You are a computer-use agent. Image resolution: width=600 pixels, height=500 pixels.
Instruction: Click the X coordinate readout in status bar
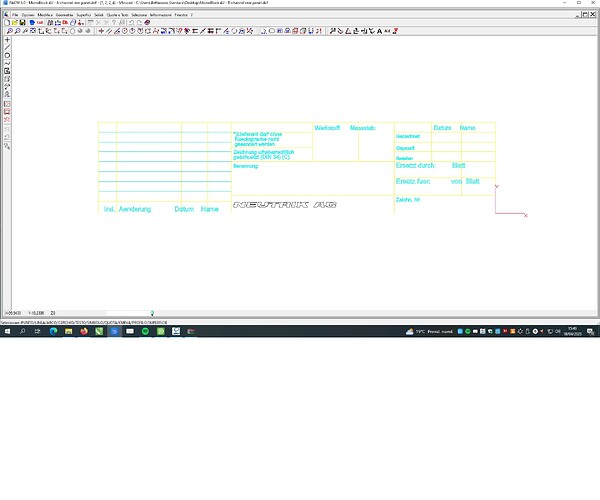point(13,313)
